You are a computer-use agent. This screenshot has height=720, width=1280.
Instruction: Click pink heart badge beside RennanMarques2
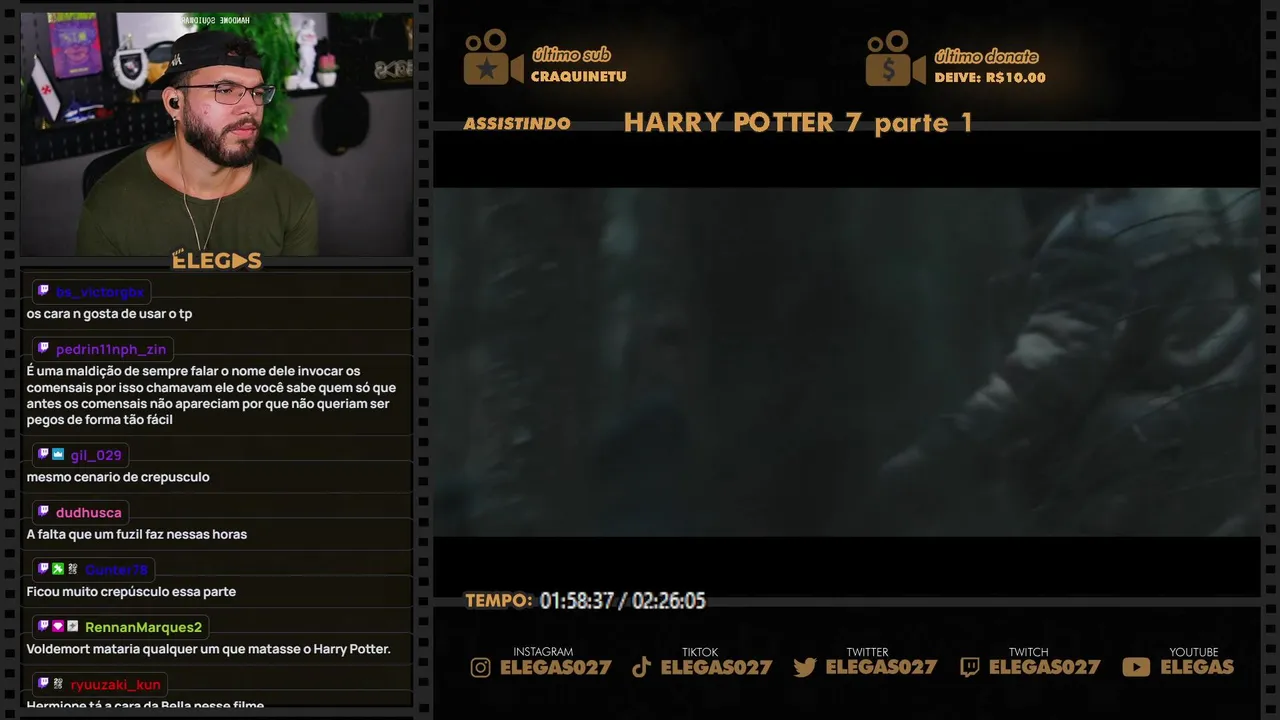(58, 626)
